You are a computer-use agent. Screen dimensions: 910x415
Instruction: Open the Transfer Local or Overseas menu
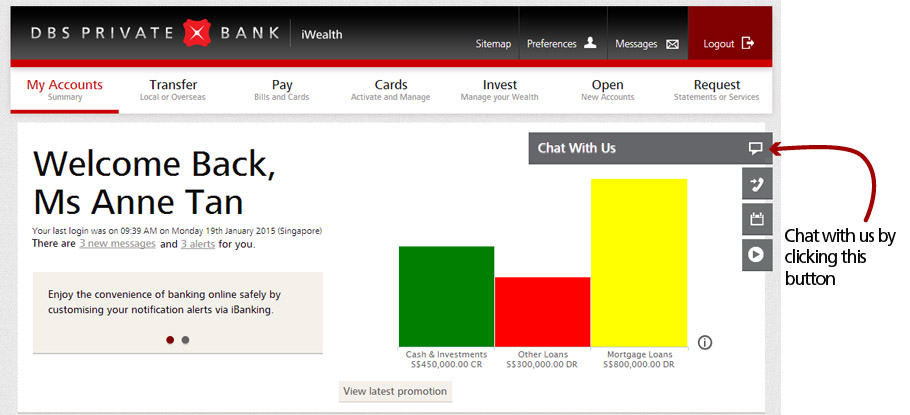(173, 89)
